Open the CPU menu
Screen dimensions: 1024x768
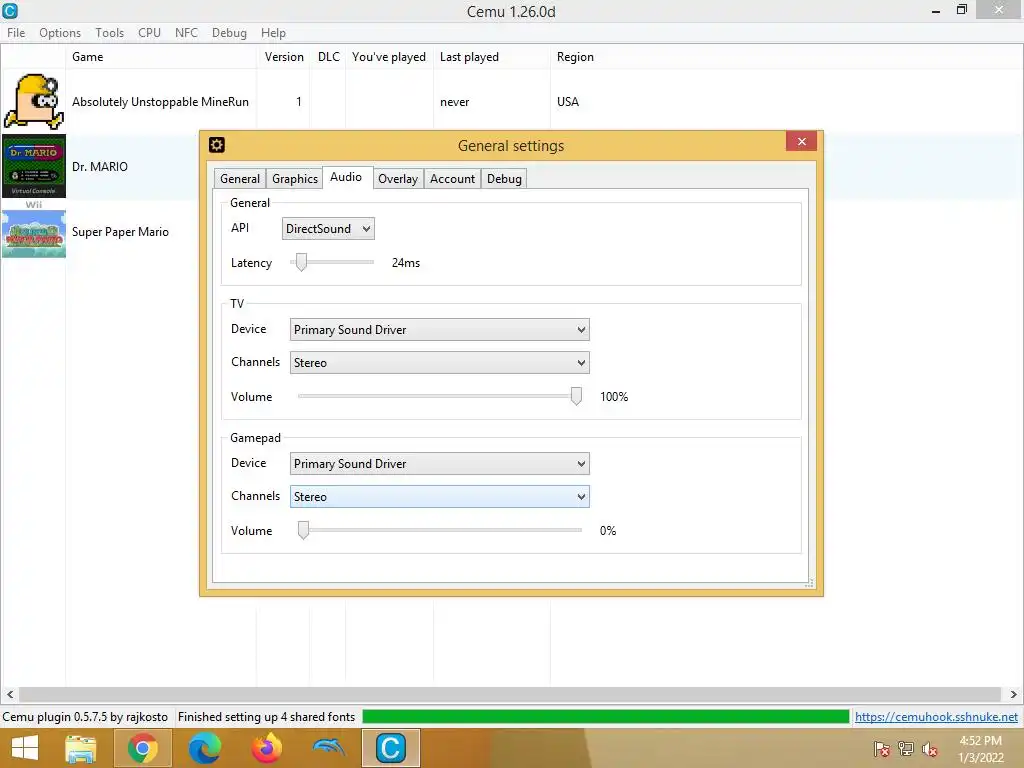point(149,33)
